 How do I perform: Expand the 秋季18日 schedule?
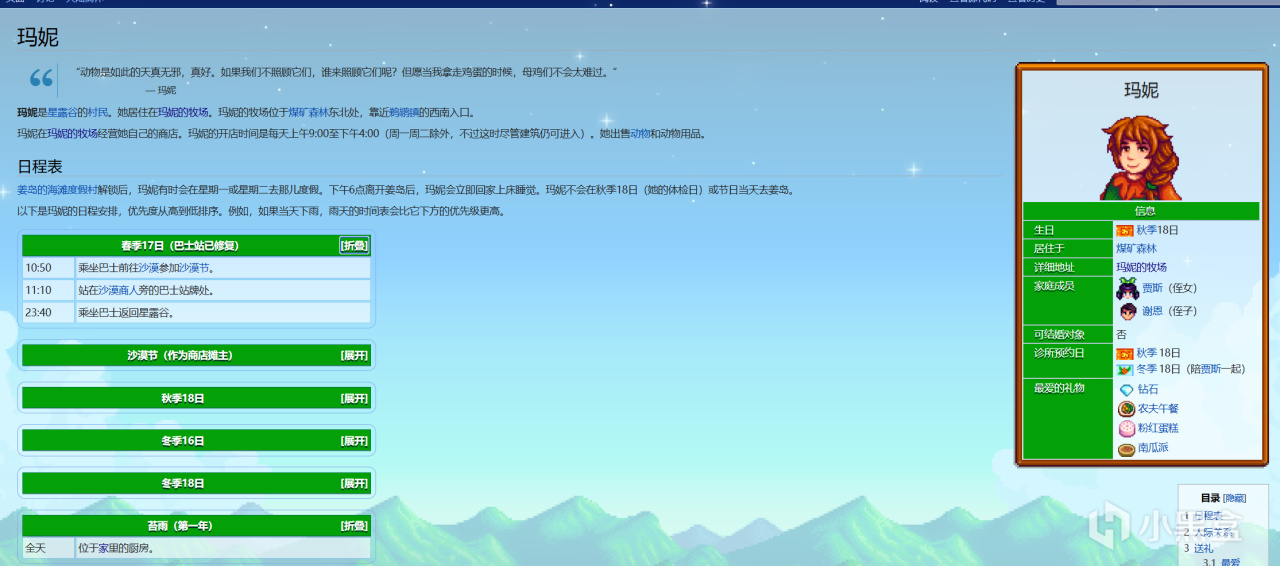pos(354,398)
